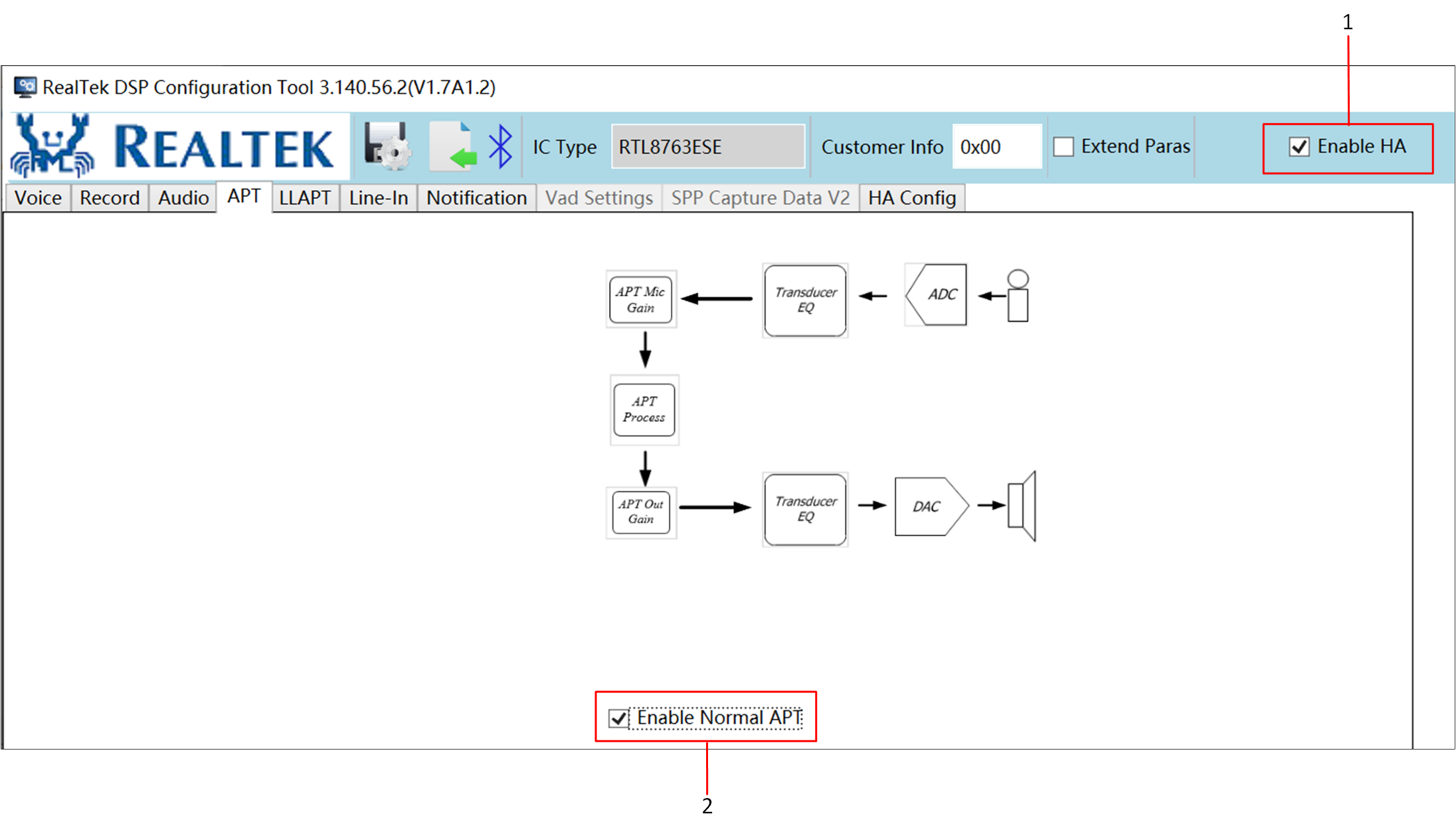Go to the LLAPT tab
Screen dimensions: 1456x818
[x=305, y=198]
